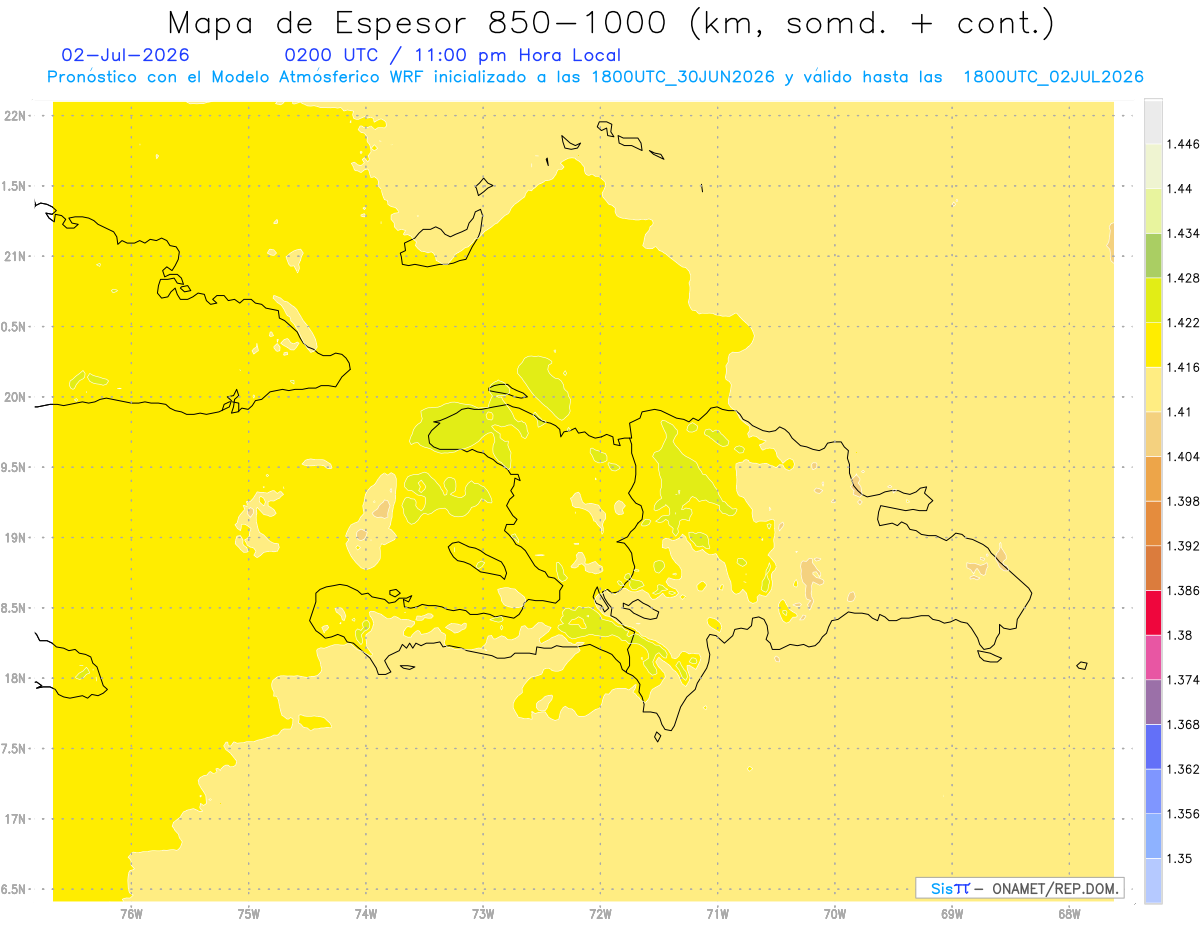1200x927 pixels.
Task: Select the date label '02-Jul-2026'
Action: (124, 55)
